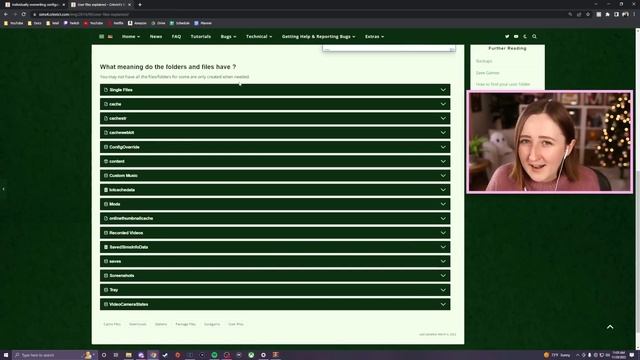Open Spotify from the taskbar
This screenshot has width=640, height=360.
214,355
